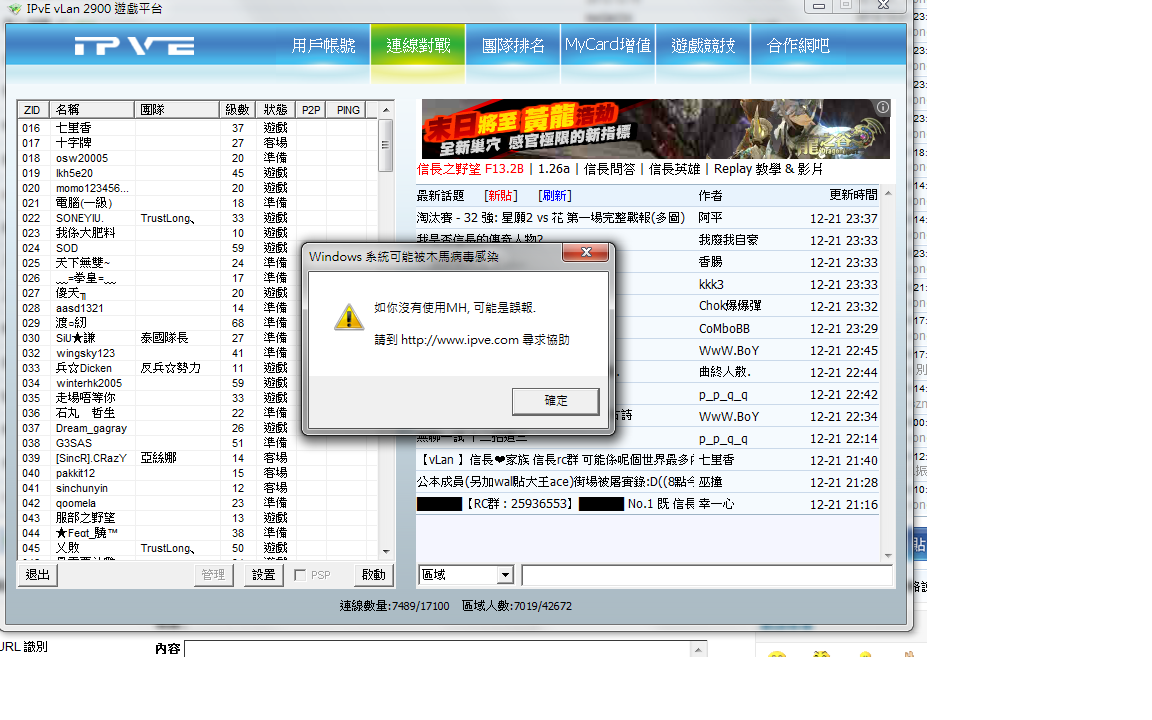Open the 信長之野望 F13.2B link
Screen dimensions: 1152x720
pyautogui.click(x=470, y=169)
